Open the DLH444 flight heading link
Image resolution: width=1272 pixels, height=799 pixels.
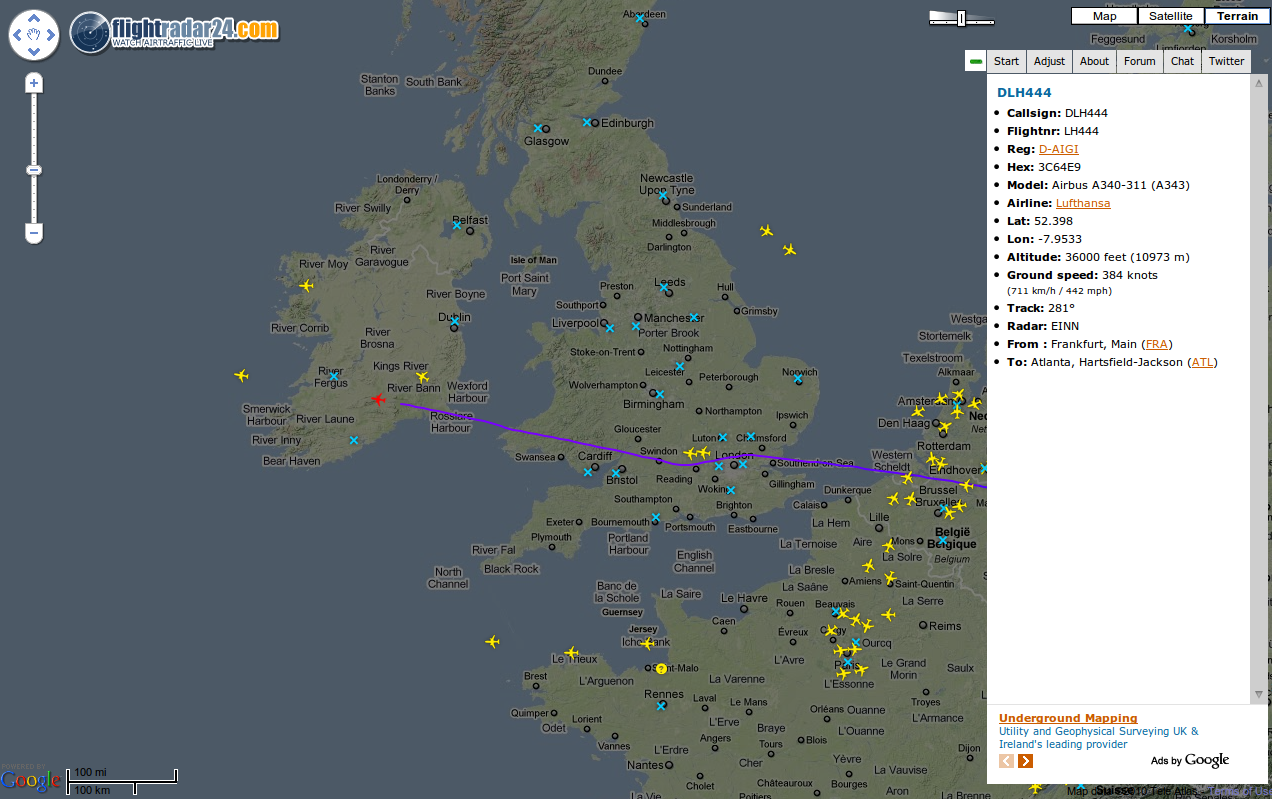(x=1024, y=93)
